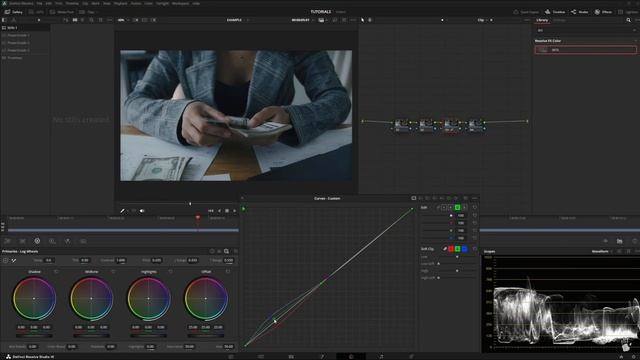The width and height of the screenshot is (640, 360).
Task: Click the search icon in the effects Library panel
Action: click(x=629, y=20)
